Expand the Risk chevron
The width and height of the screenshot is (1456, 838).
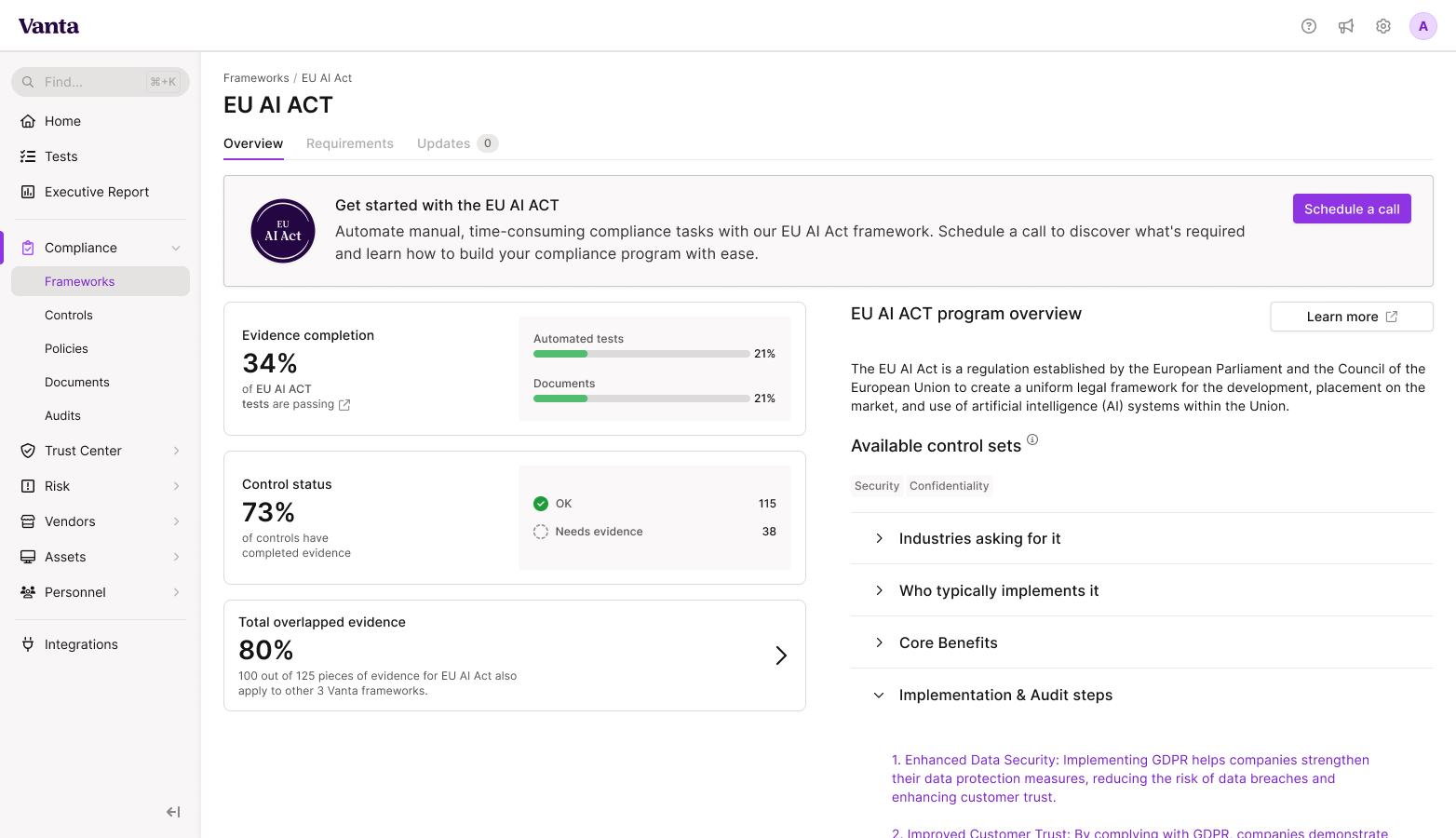pyautogui.click(x=176, y=486)
